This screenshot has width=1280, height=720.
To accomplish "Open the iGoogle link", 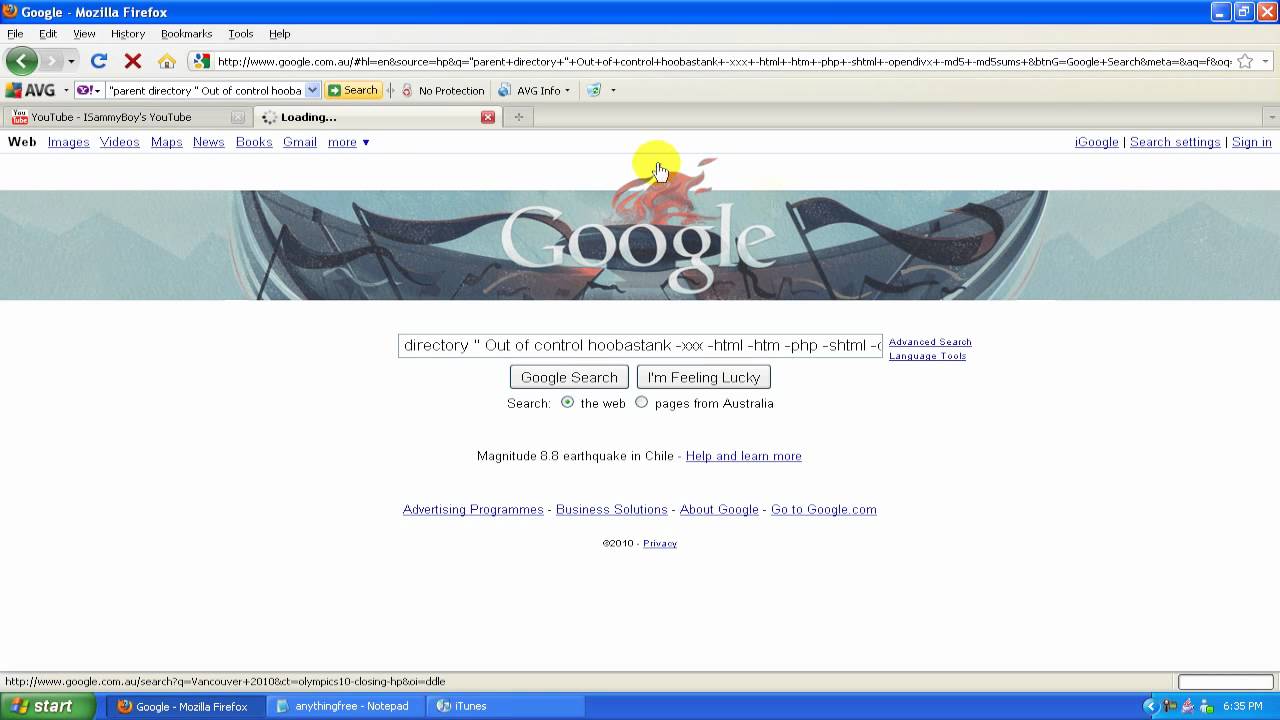I will coord(1097,142).
